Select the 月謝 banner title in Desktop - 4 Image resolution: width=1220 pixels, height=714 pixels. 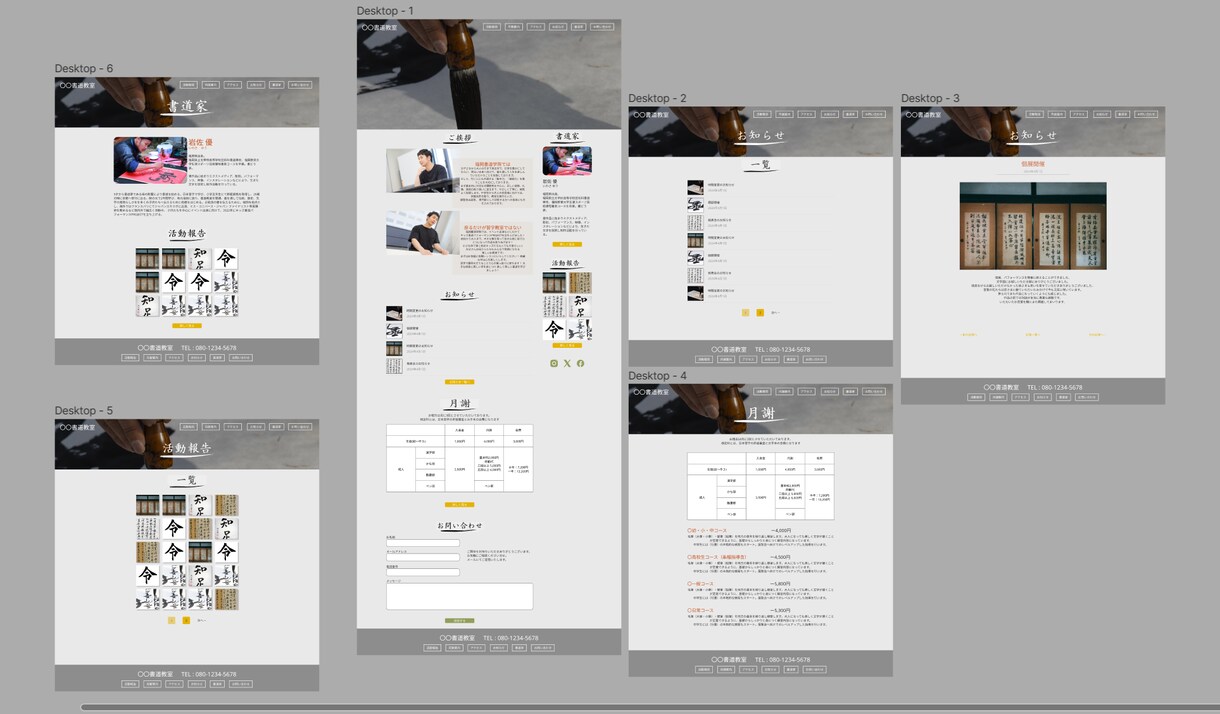click(x=761, y=413)
